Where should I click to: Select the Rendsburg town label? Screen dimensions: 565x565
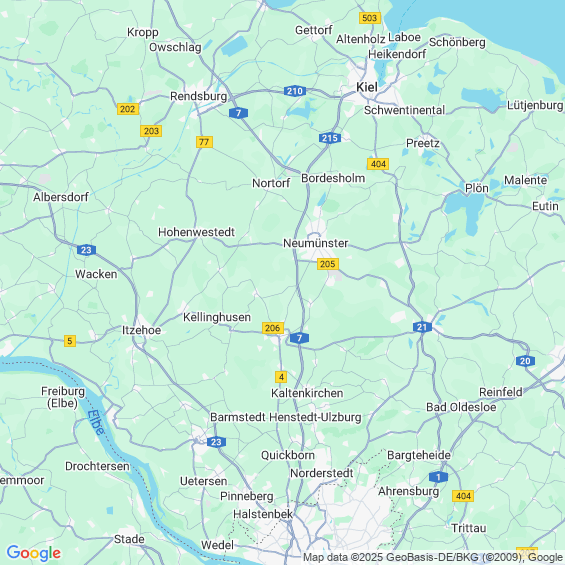tap(199, 96)
